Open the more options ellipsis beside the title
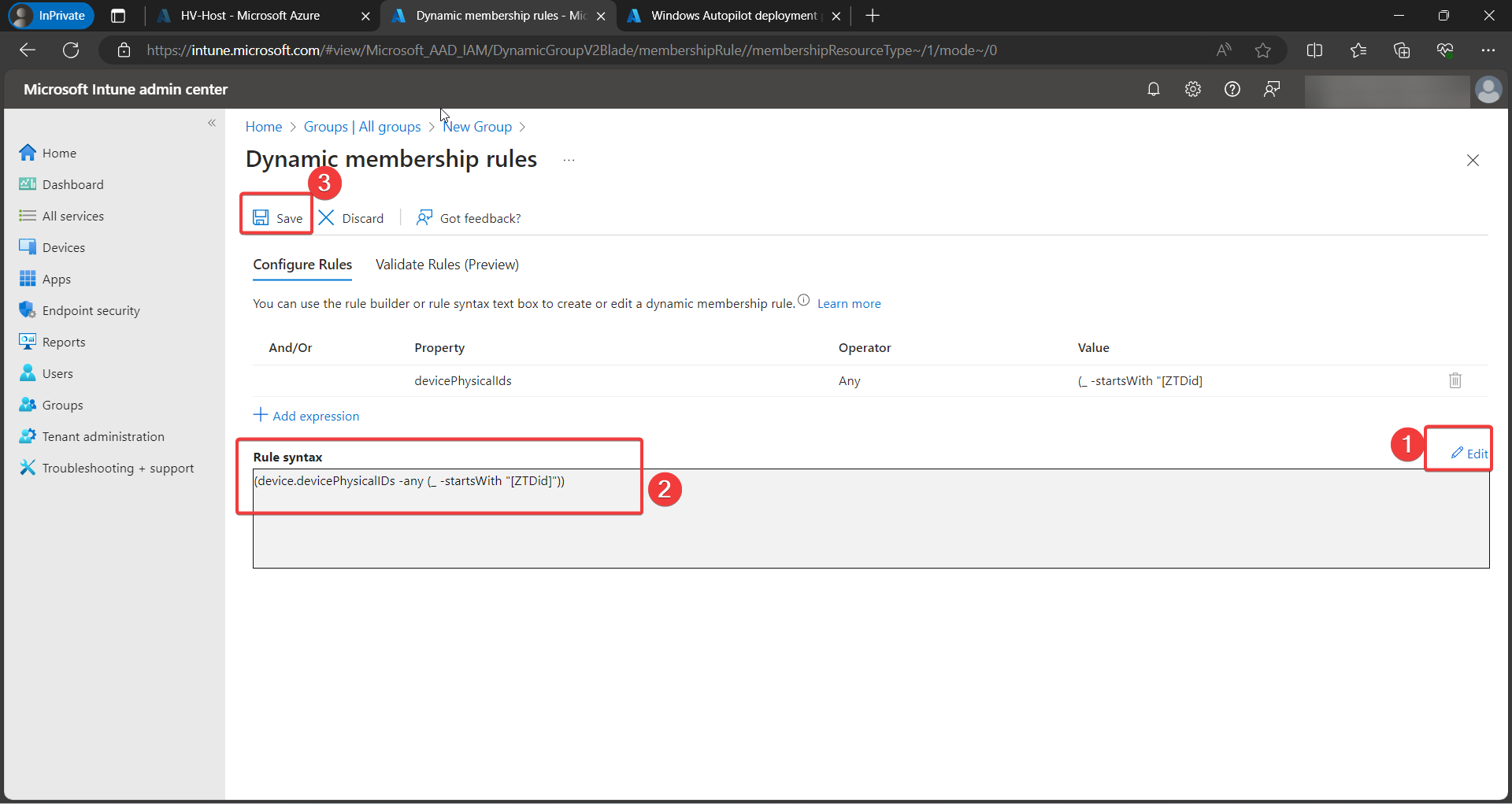Screen dimensions: 1512x804 pyautogui.click(x=569, y=160)
